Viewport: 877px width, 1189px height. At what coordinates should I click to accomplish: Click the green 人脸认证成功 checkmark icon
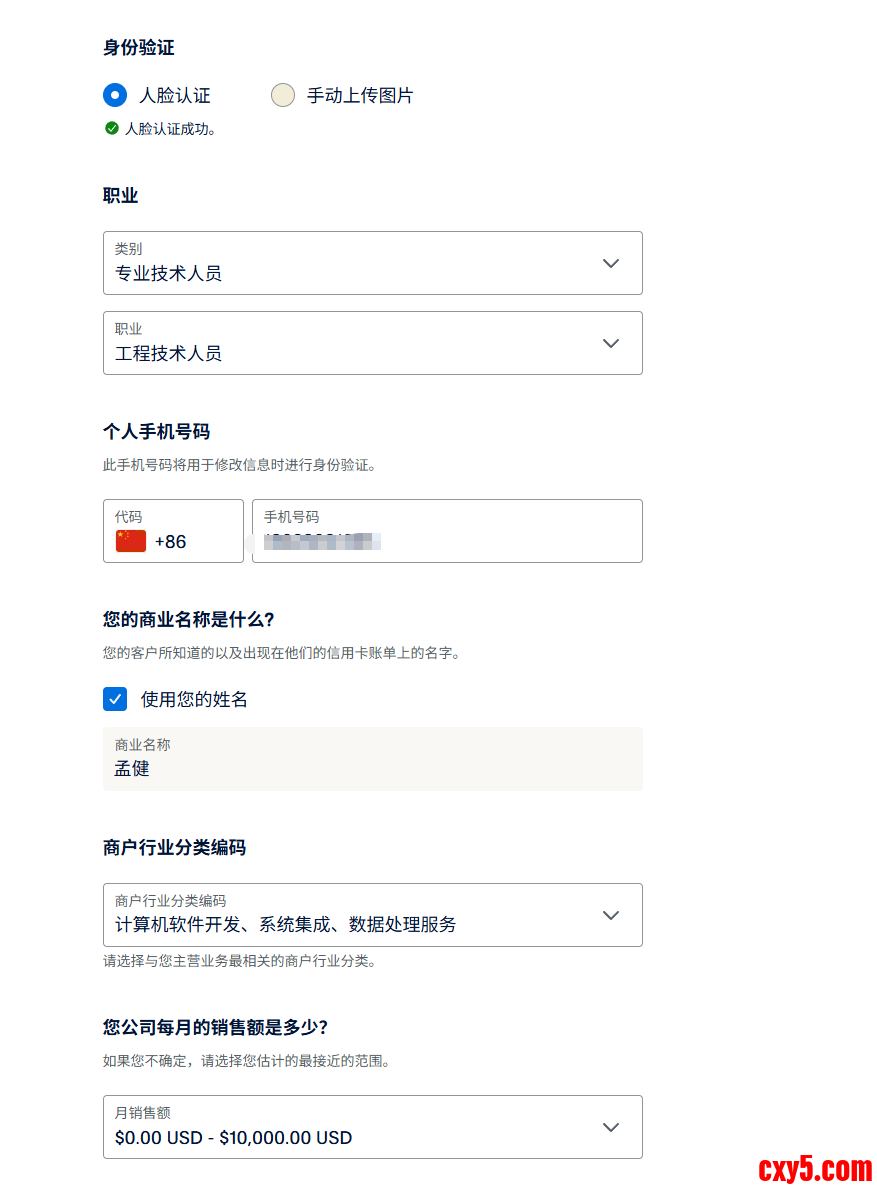click(112, 128)
